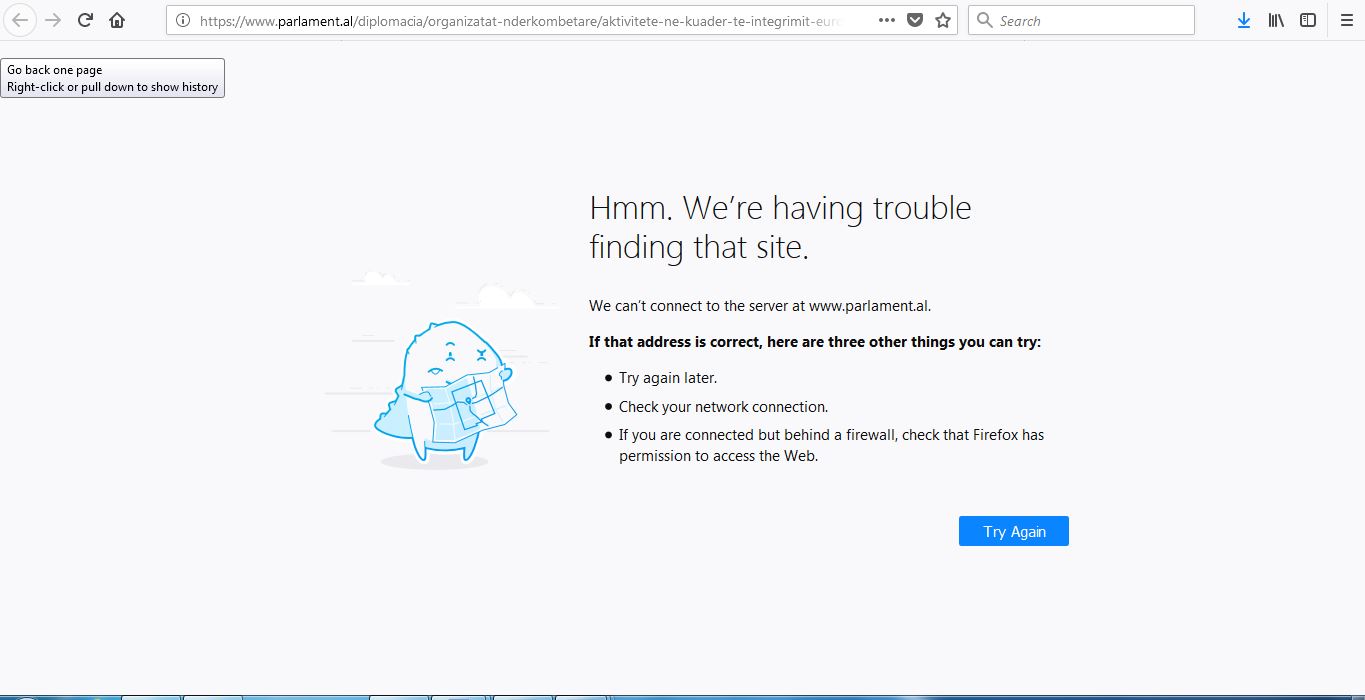
Task: Click the firewall permission suggestion text
Action: click(830, 446)
